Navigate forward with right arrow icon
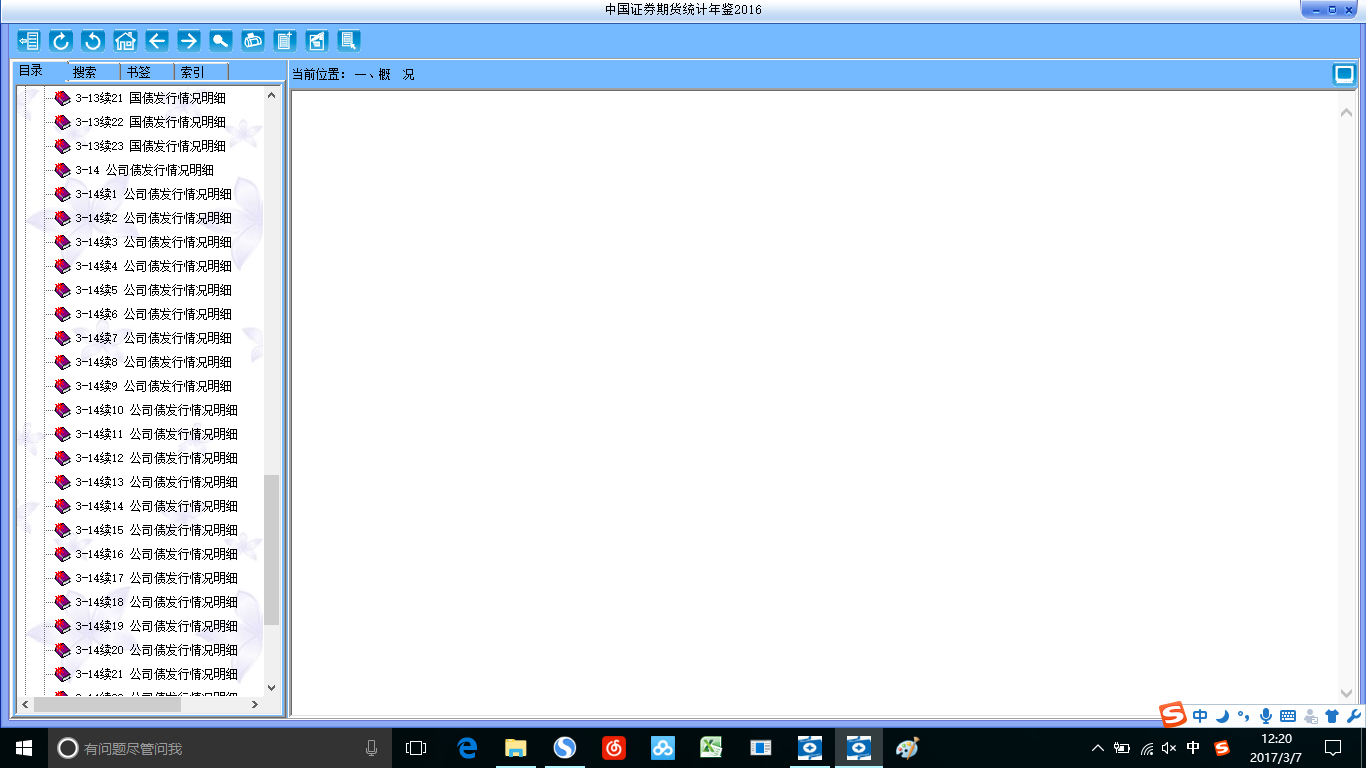This screenshot has height=768, width=1366. pyautogui.click(x=188, y=41)
